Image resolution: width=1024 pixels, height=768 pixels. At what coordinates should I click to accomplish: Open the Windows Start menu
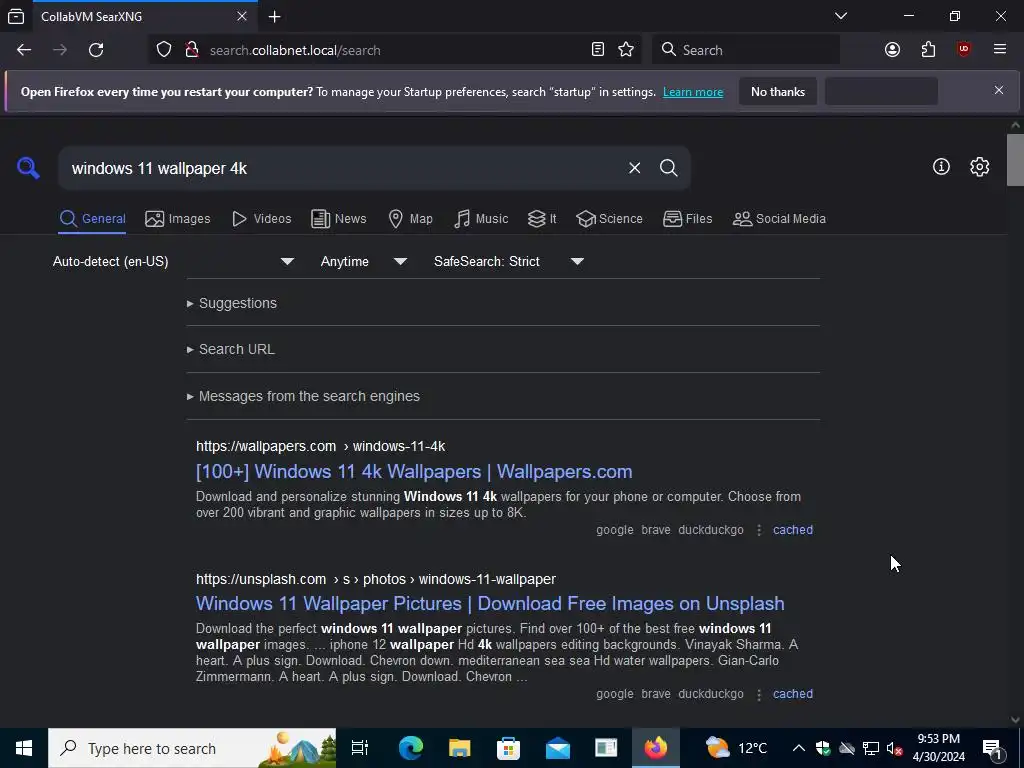(x=24, y=748)
